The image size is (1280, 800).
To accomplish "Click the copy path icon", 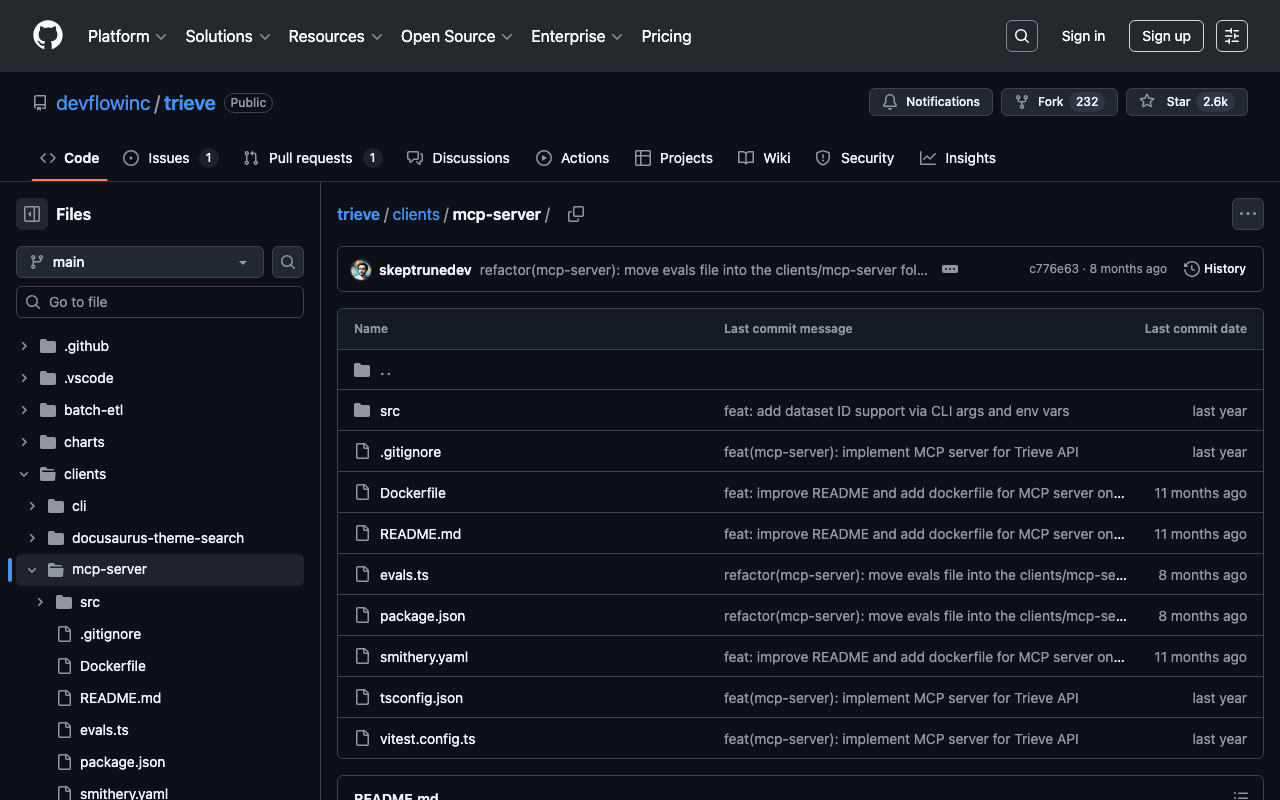I will (x=576, y=214).
